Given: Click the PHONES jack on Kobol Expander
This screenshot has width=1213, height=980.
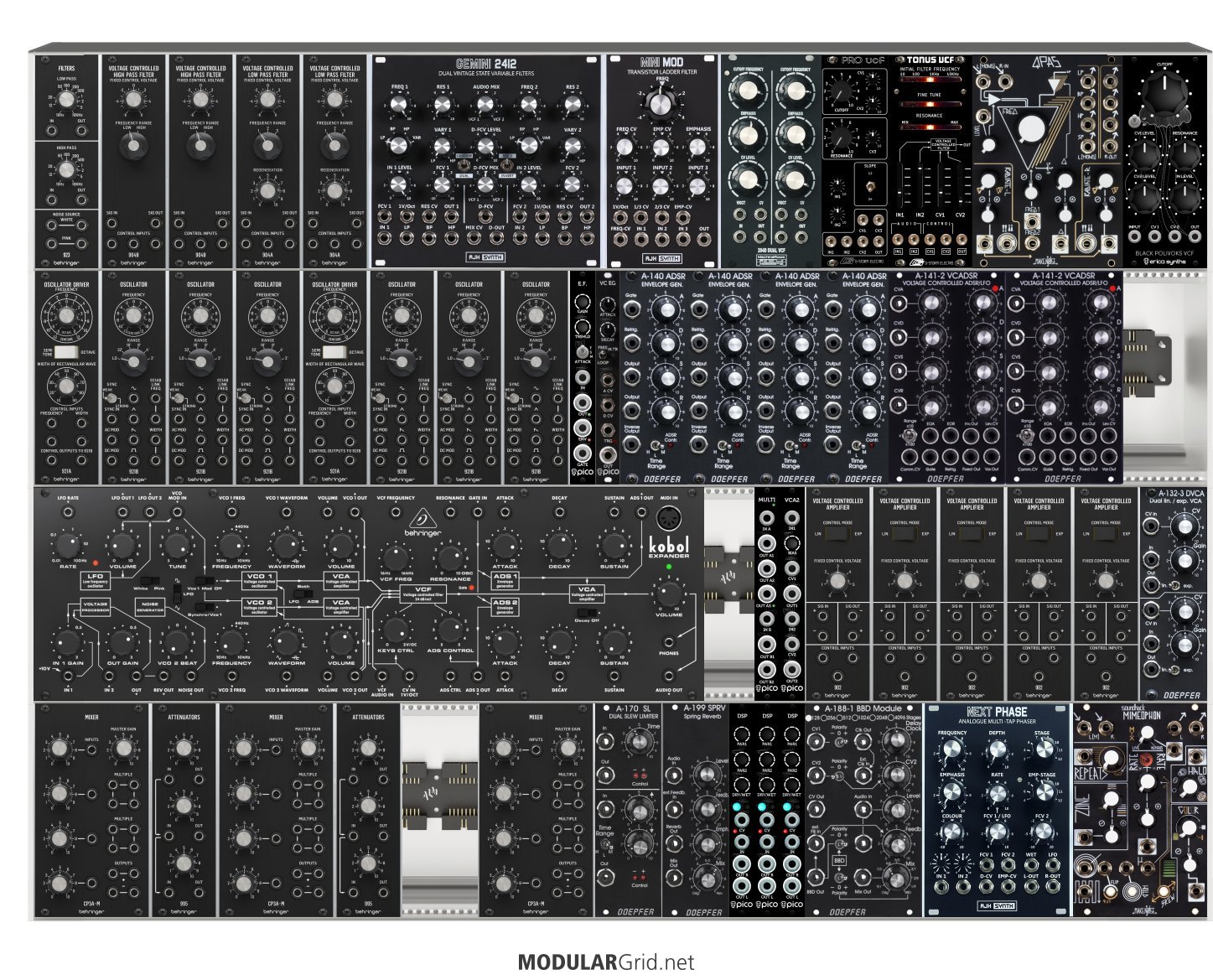Looking at the screenshot, I should pos(669,642).
